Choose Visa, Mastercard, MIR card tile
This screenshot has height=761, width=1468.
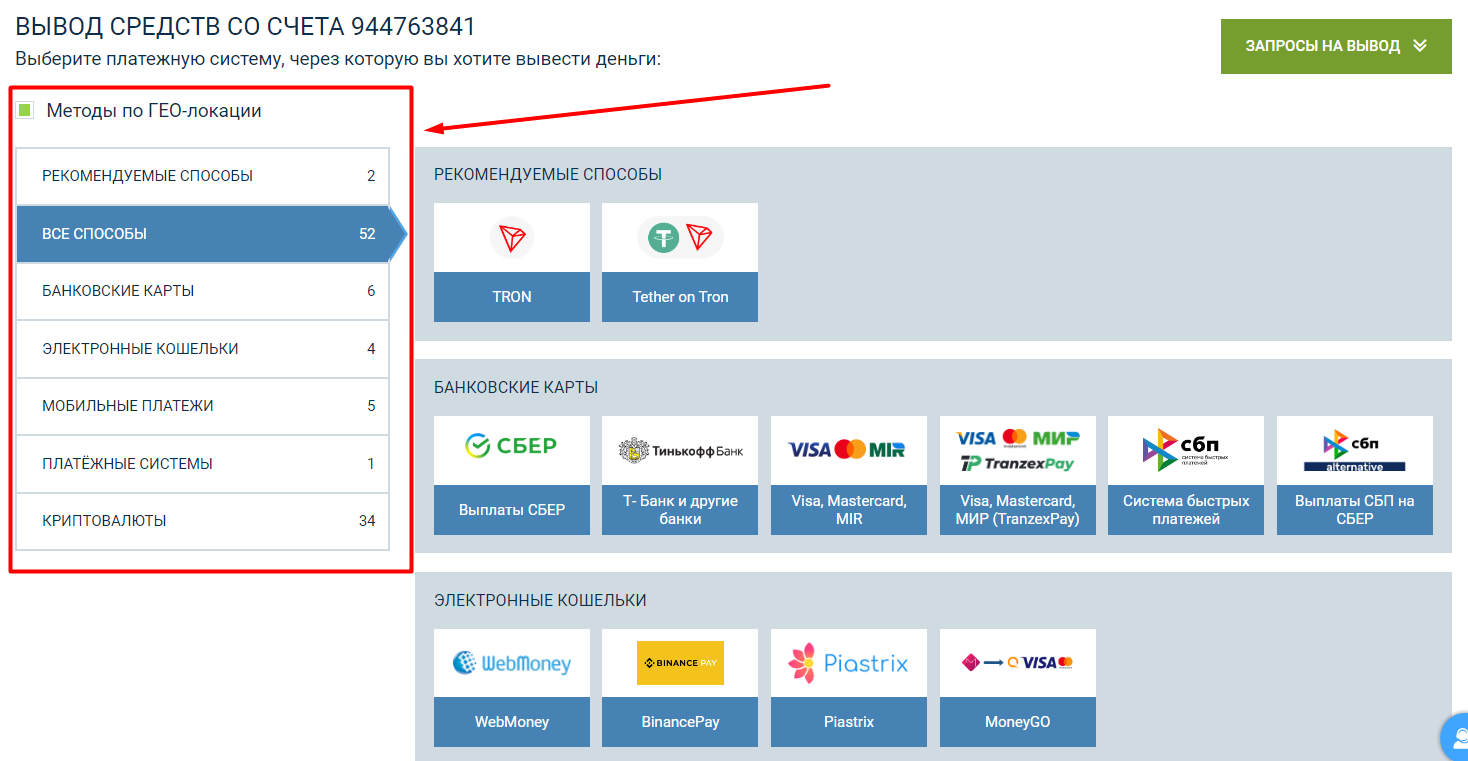click(848, 451)
